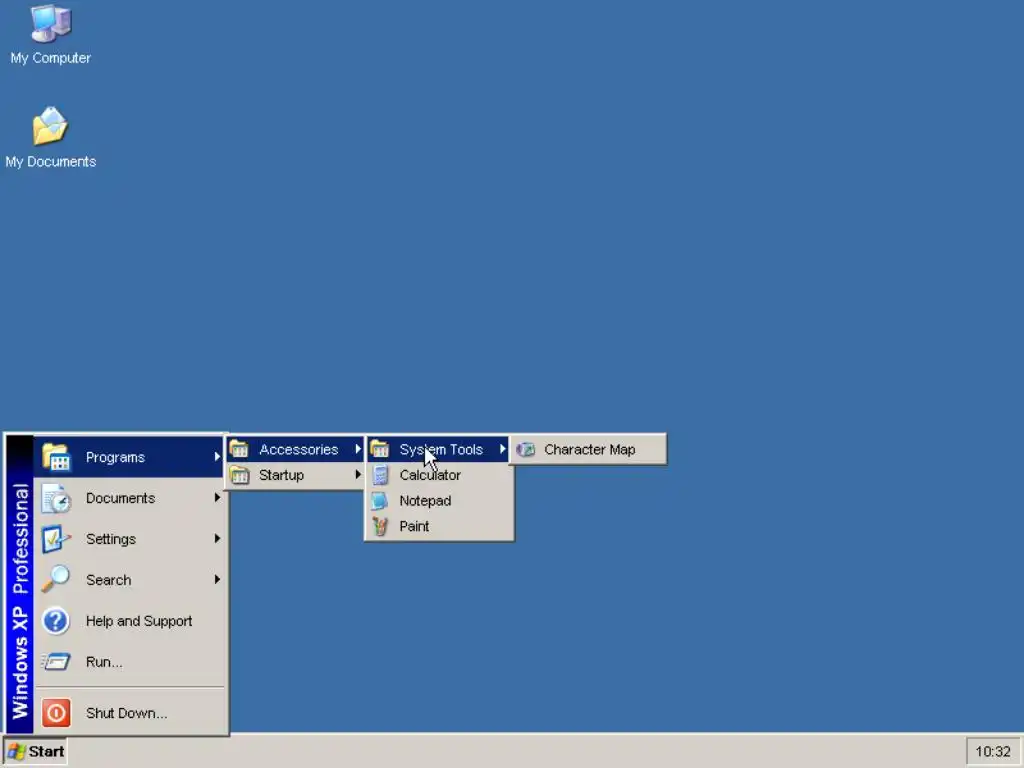Click the Documents menu icon
Viewport: 1024px width, 768px height.
point(56,498)
